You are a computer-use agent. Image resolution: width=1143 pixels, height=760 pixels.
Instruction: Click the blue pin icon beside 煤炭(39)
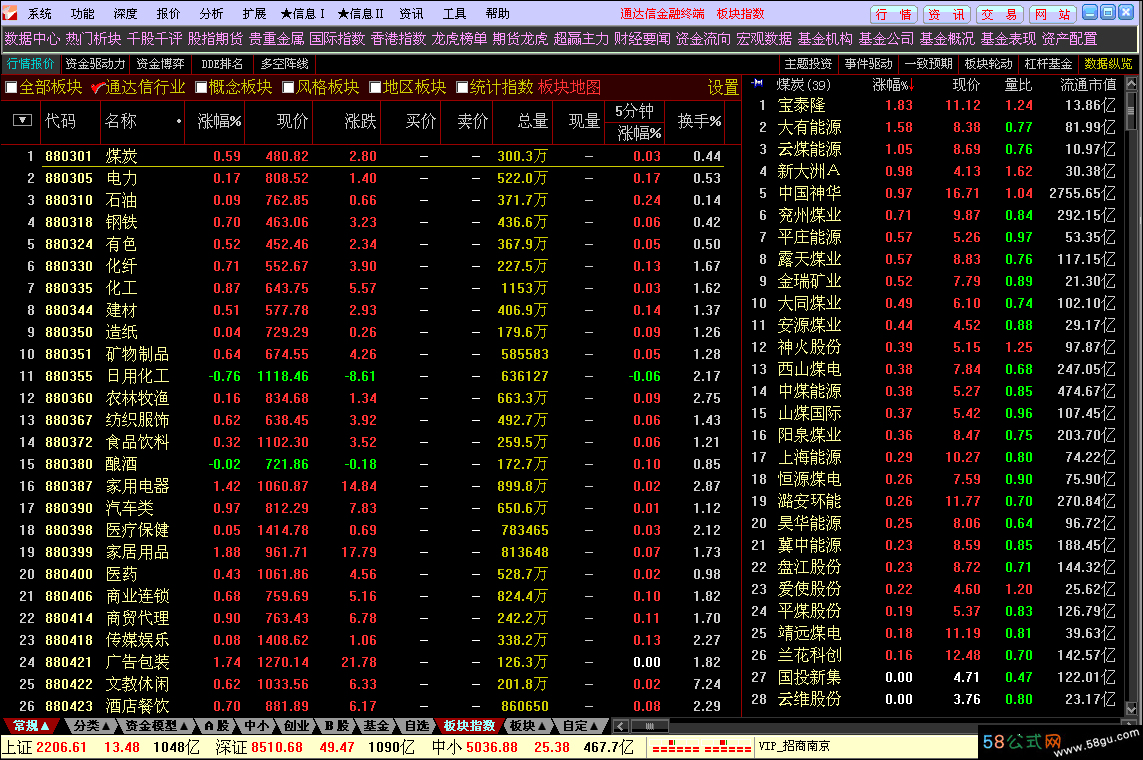758,83
